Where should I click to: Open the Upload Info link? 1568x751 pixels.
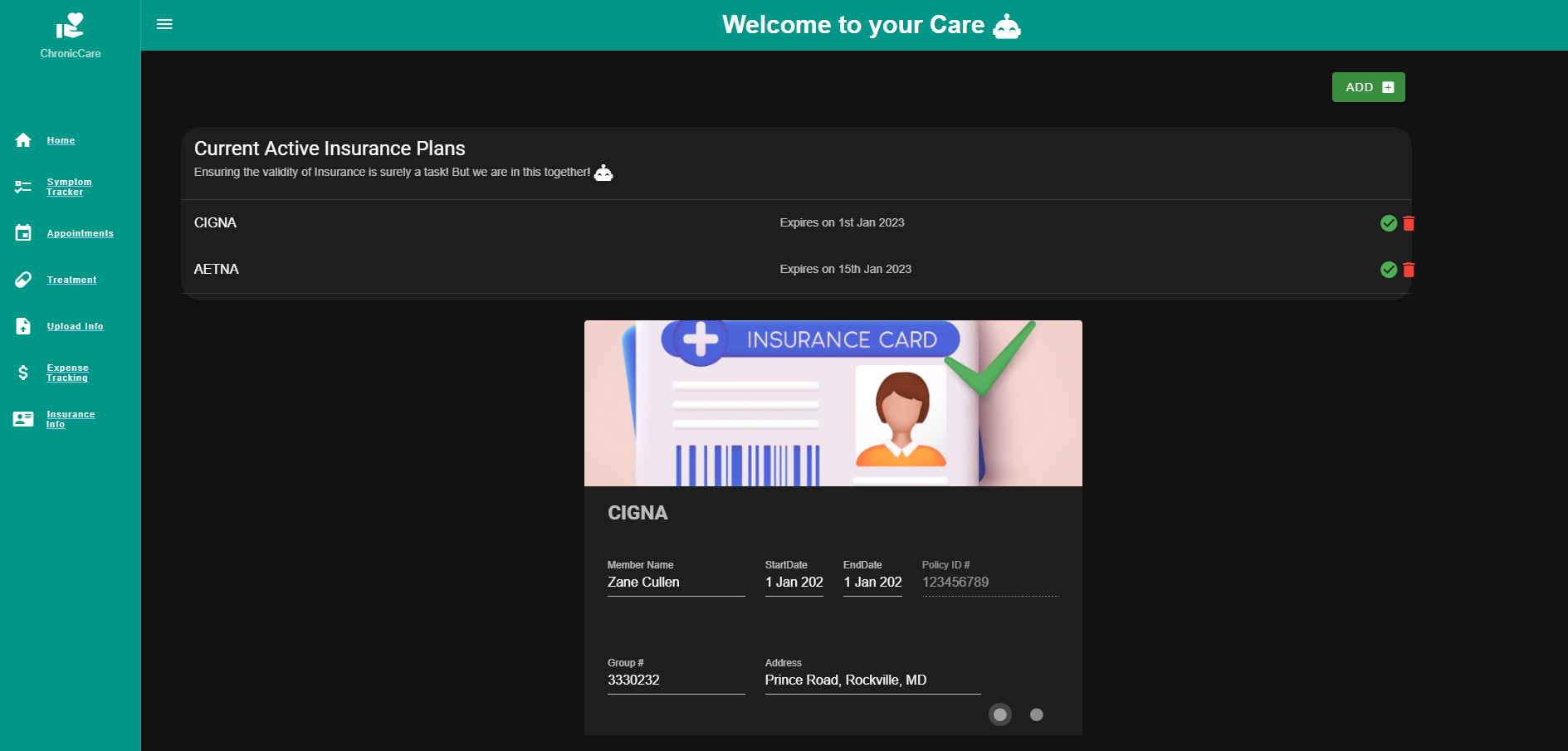pos(75,327)
